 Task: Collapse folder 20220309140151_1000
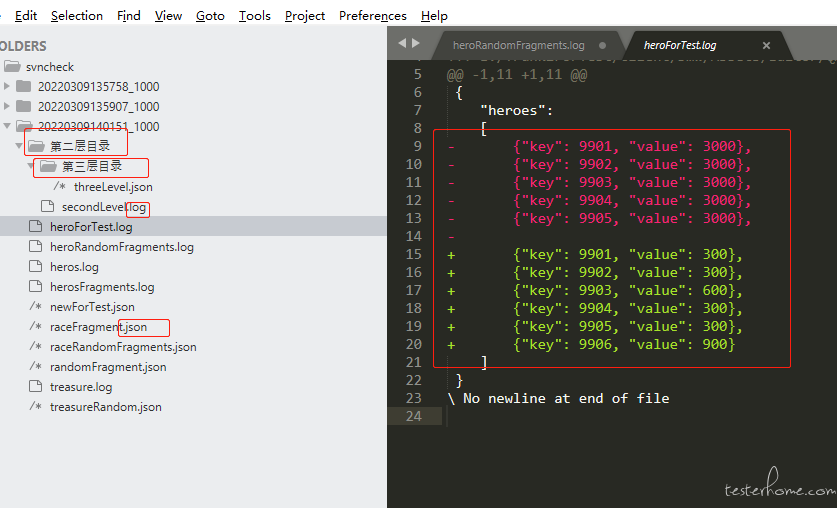(x=6, y=126)
